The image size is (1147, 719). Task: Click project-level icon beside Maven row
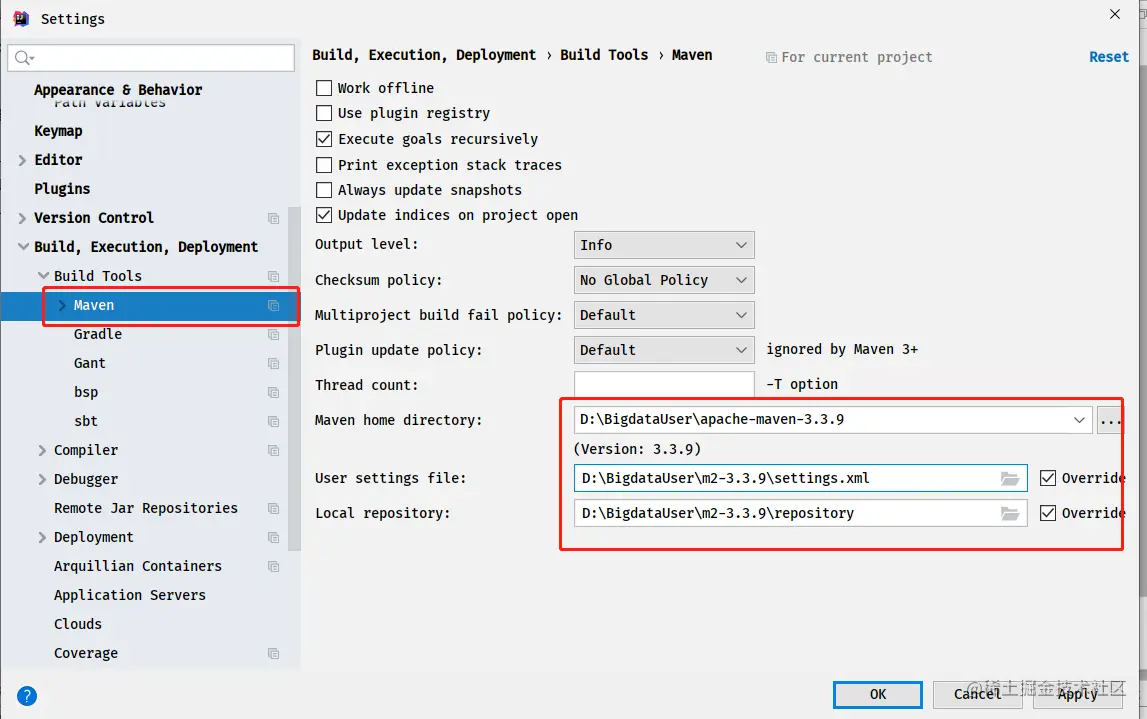[274, 306]
